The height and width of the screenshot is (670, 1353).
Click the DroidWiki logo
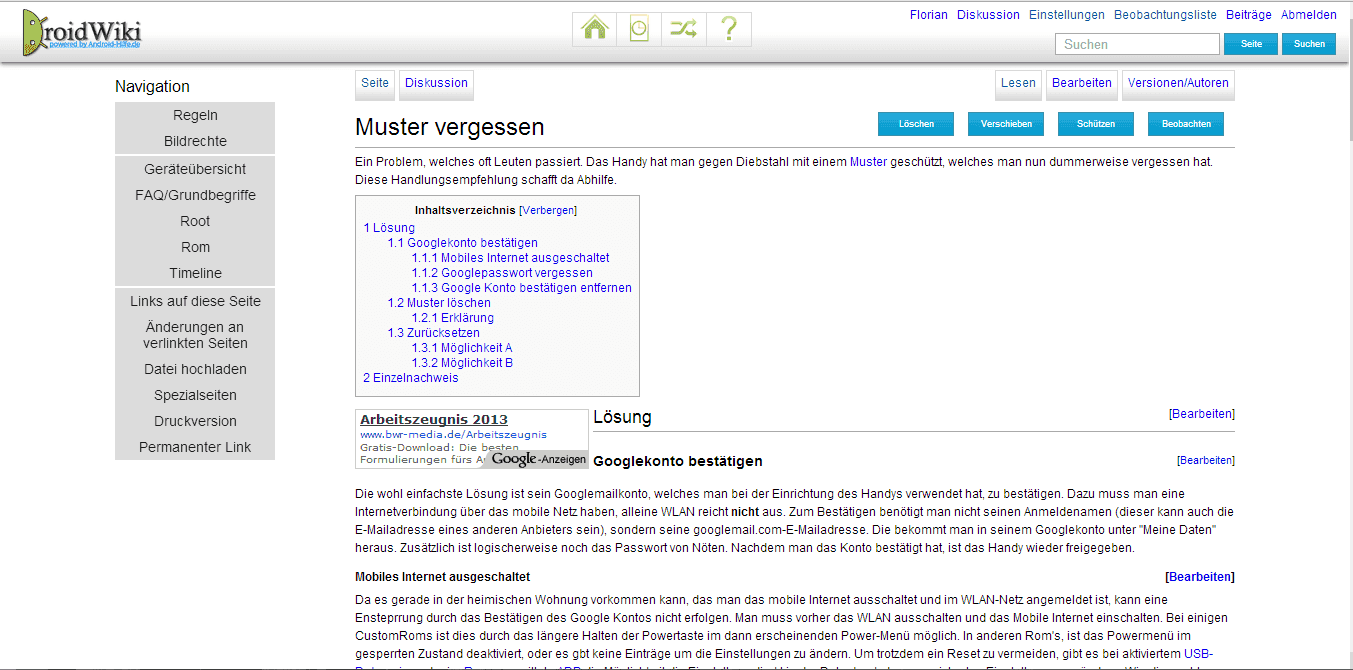(82, 33)
